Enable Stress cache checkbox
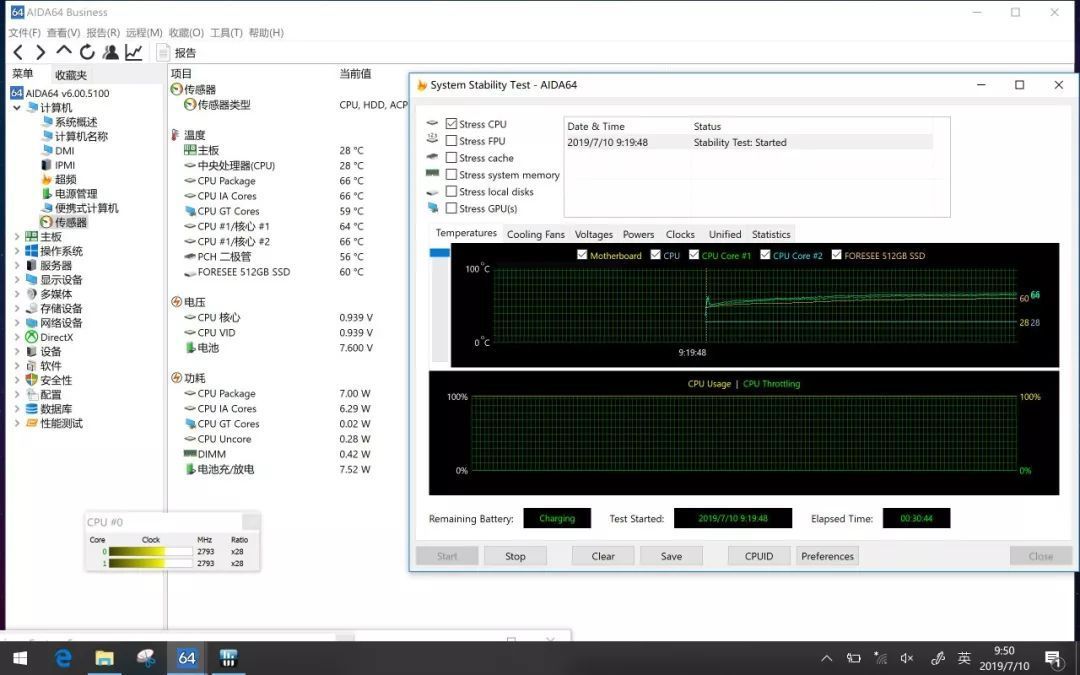The height and width of the screenshot is (675, 1080). coord(451,158)
